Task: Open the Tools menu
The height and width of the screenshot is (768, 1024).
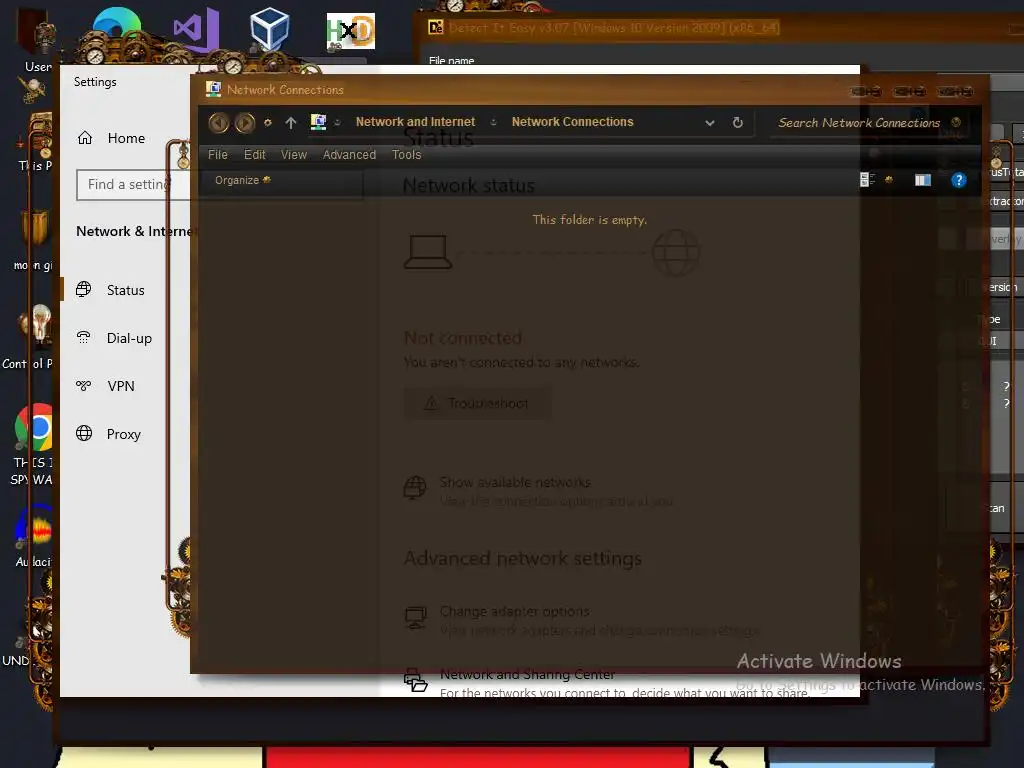Action: coord(406,155)
